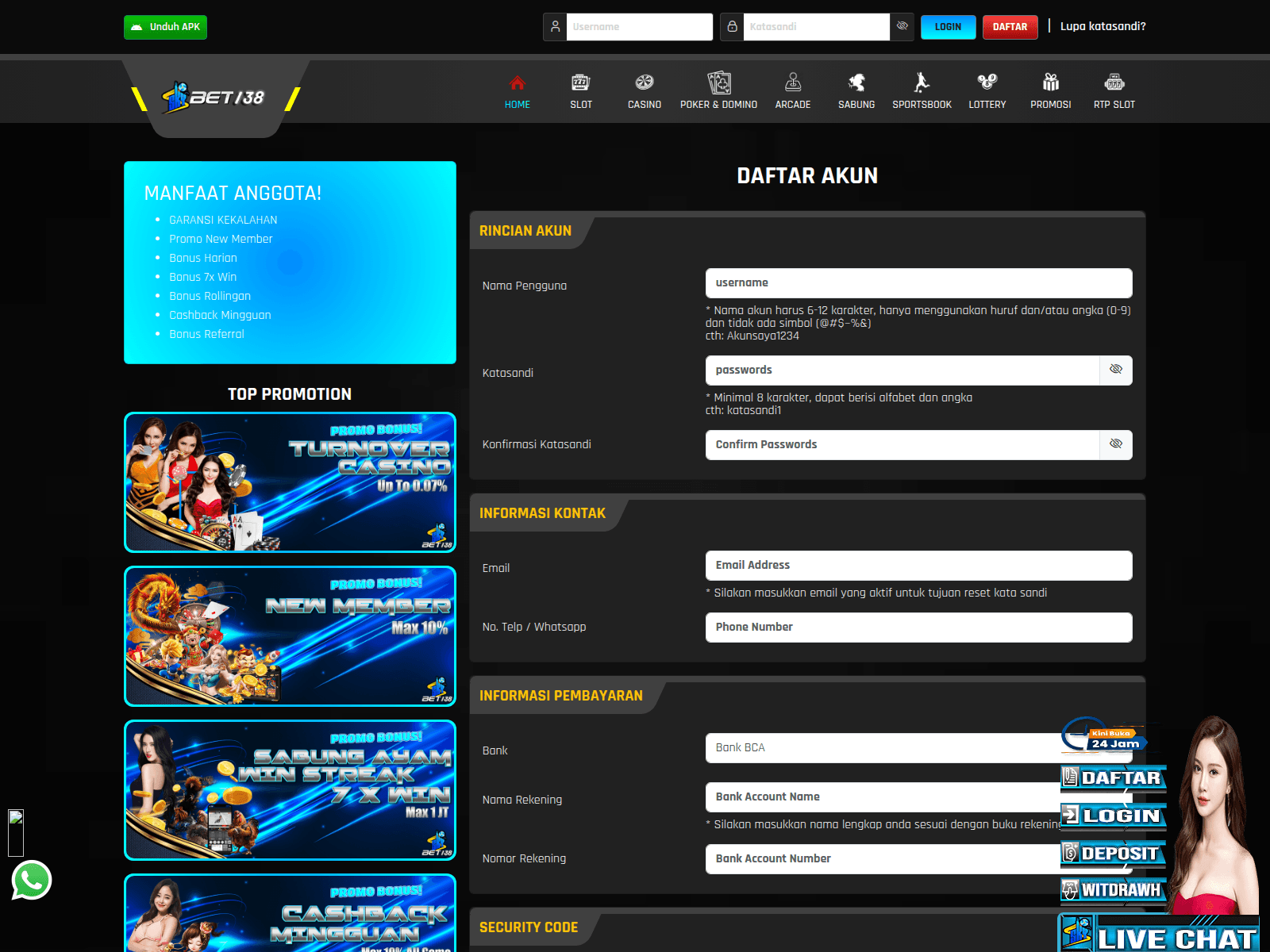Image resolution: width=1270 pixels, height=952 pixels.
Task: Open the RTP Slot icon
Action: point(1114,83)
